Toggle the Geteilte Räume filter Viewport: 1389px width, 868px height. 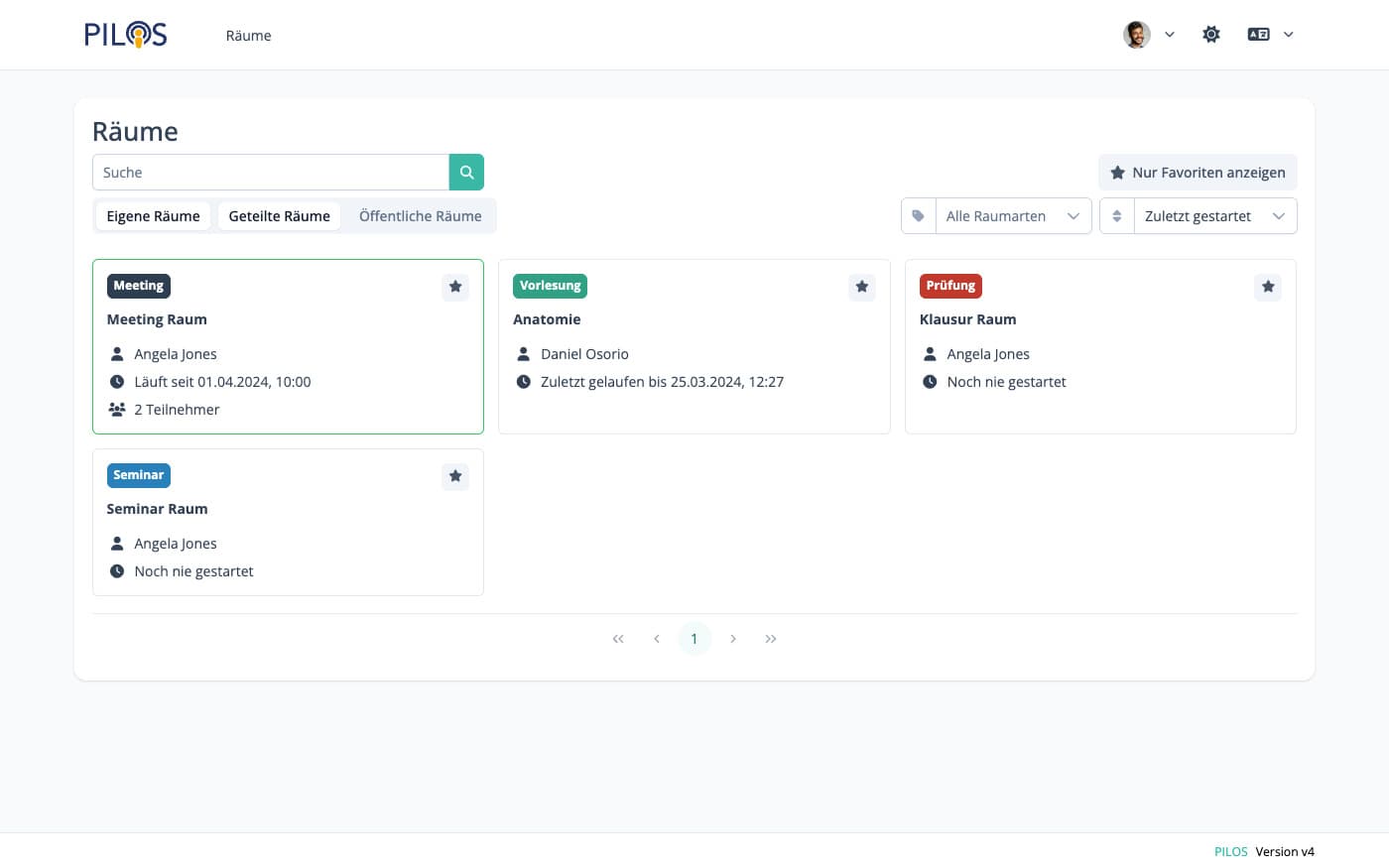pos(279,216)
